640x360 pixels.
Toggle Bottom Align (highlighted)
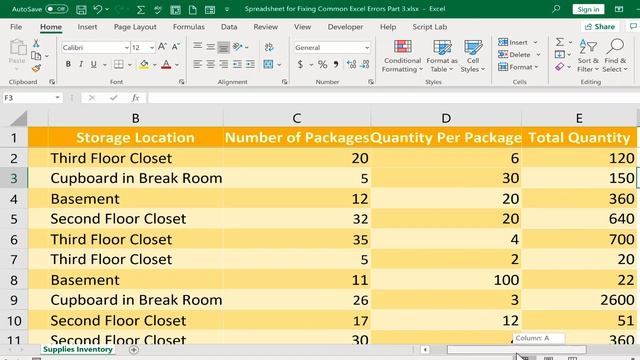(x=224, y=47)
